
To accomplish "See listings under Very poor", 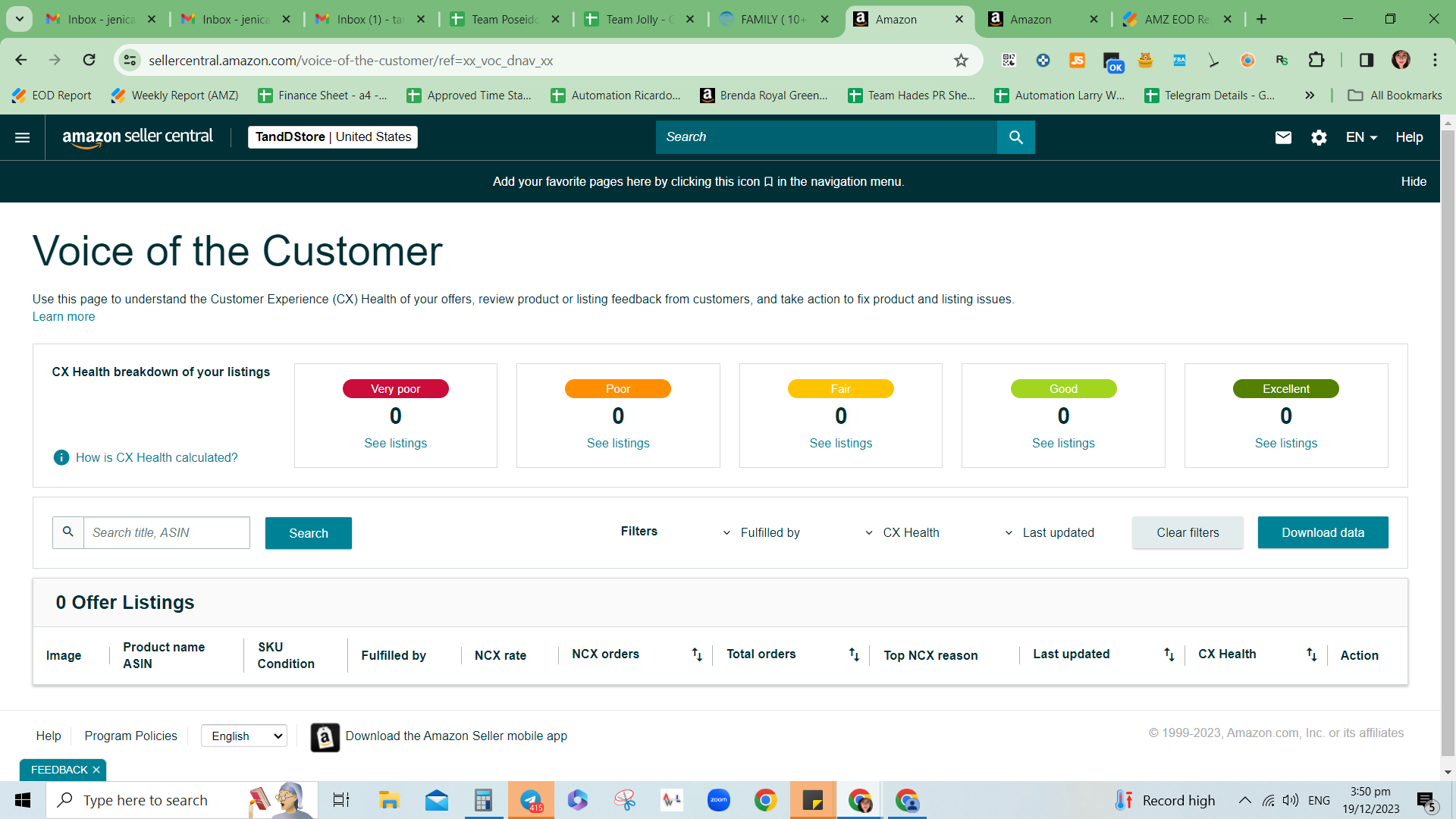I will pyautogui.click(x=396, y=443).
